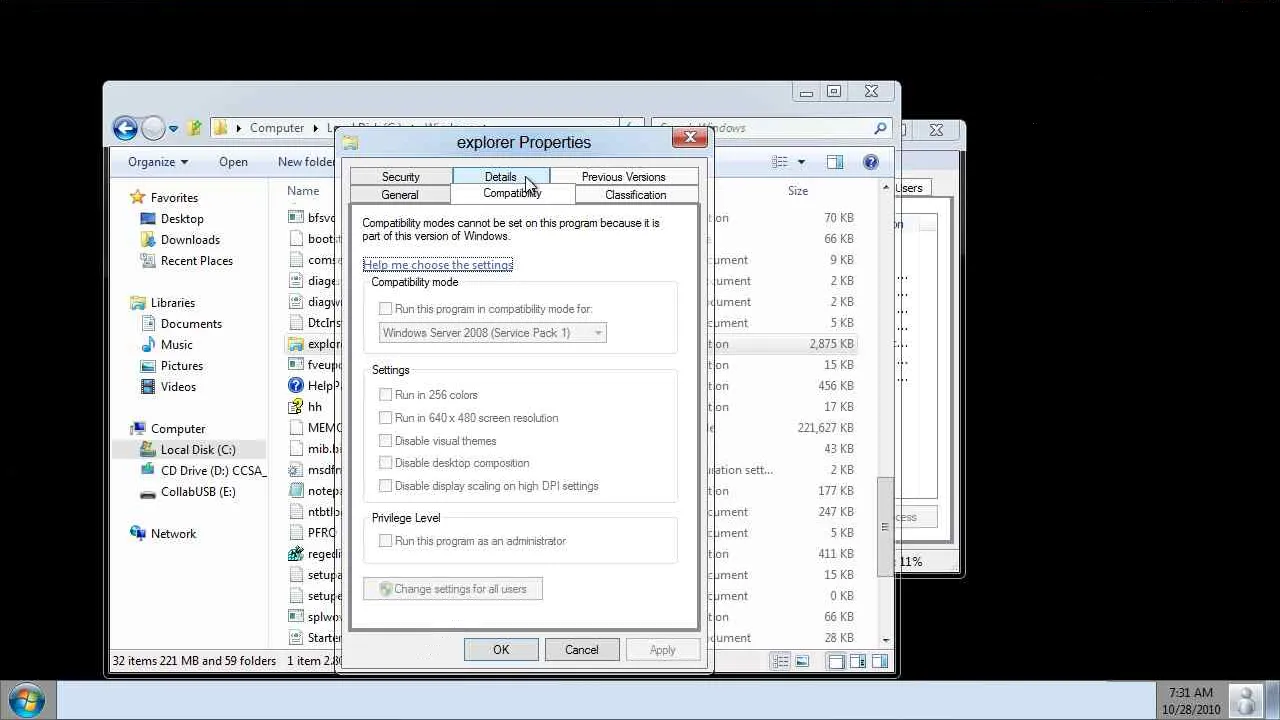The height and width of the screenshot is (720, 1280).
Task: Open the view options dropdown arrow
Action: coord(801,162)
